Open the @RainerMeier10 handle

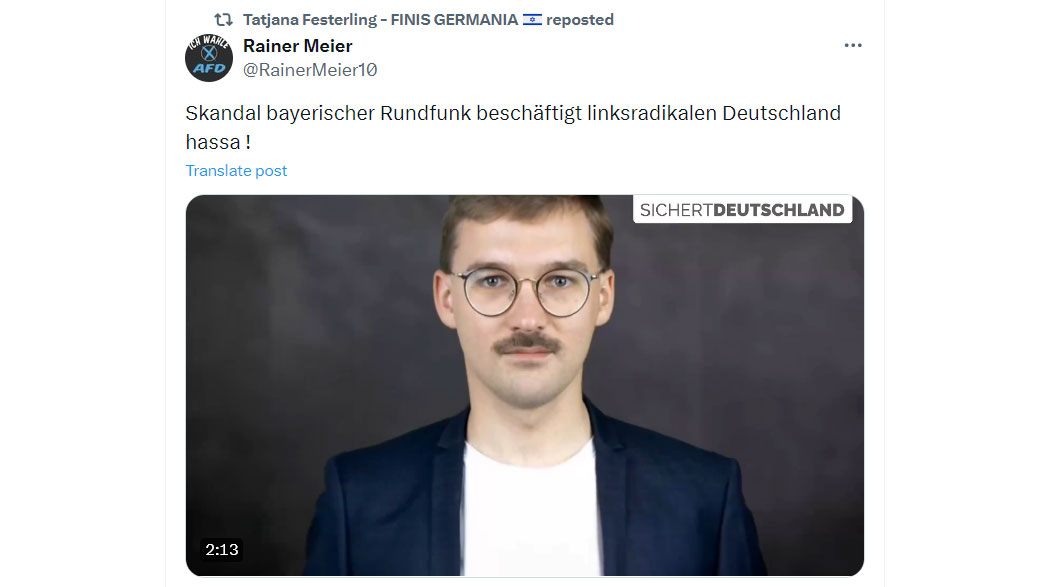click(x=310, y=70)
